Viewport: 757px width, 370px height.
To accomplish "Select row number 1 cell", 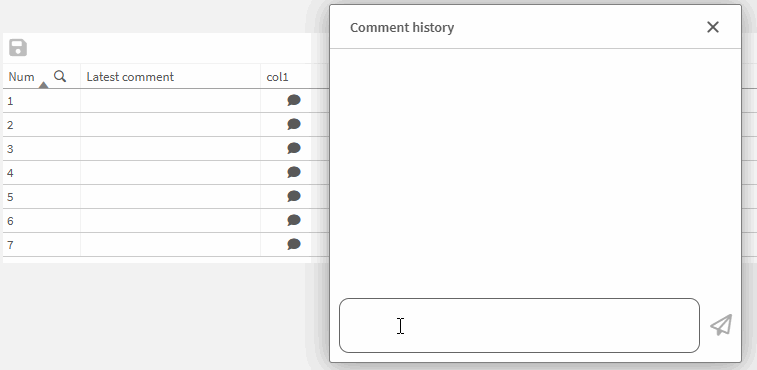I will point(42,100).
